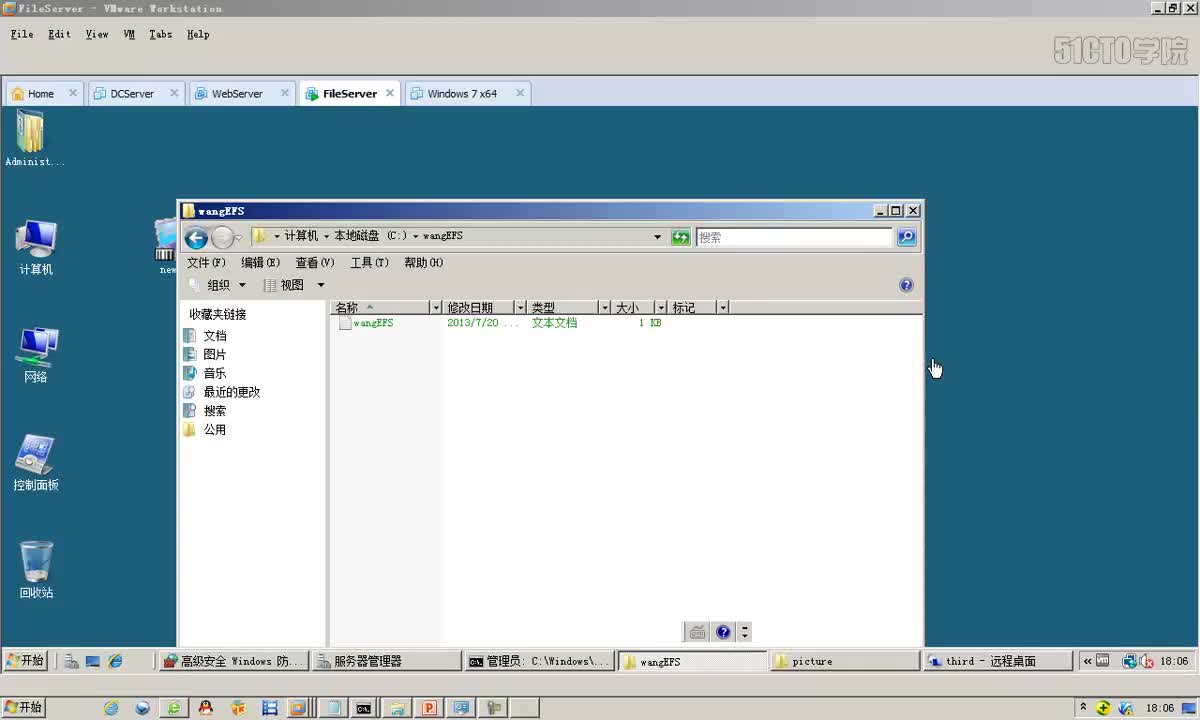Open the Administrator folder on the desktop

(x=34, y=139)
